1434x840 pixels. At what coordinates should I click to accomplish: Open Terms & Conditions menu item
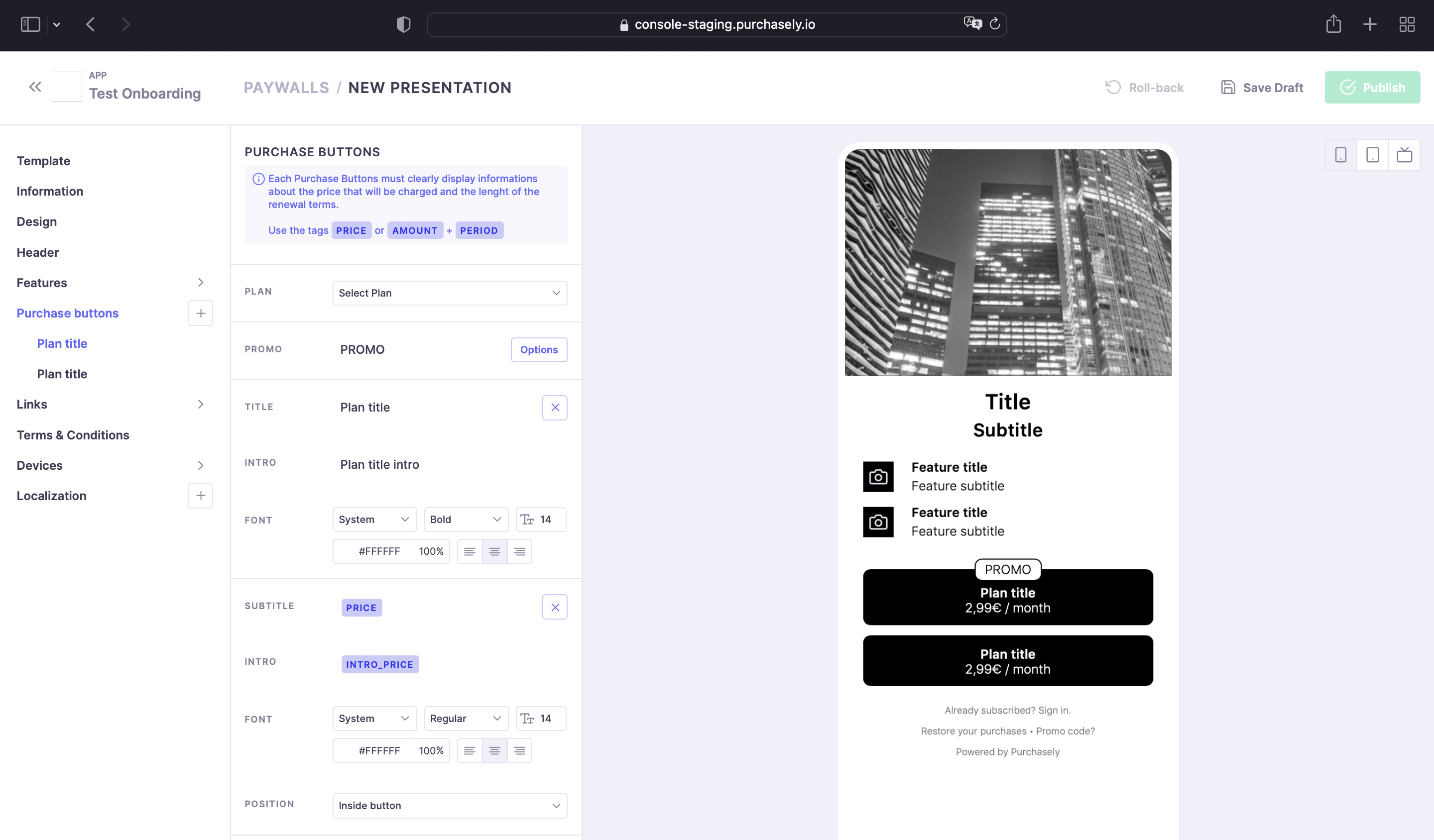coord(73,435)
